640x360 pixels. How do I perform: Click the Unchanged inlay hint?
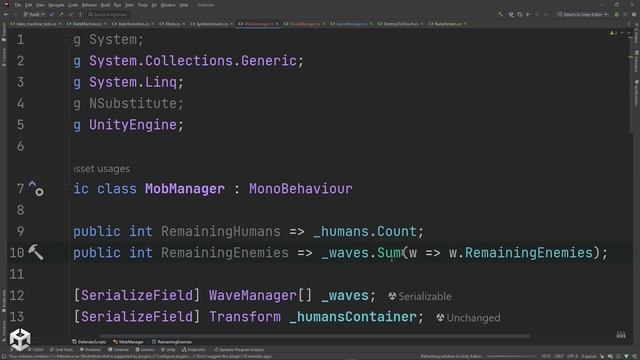(x=468, y=318)
